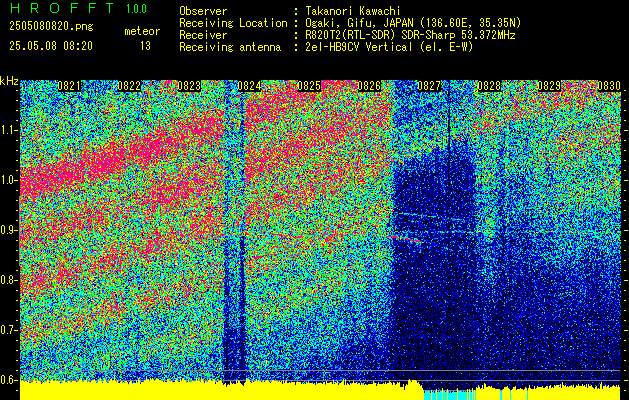Click the kHz axis unit label
This screenshot has height=400, width=629.
point(9,81)
